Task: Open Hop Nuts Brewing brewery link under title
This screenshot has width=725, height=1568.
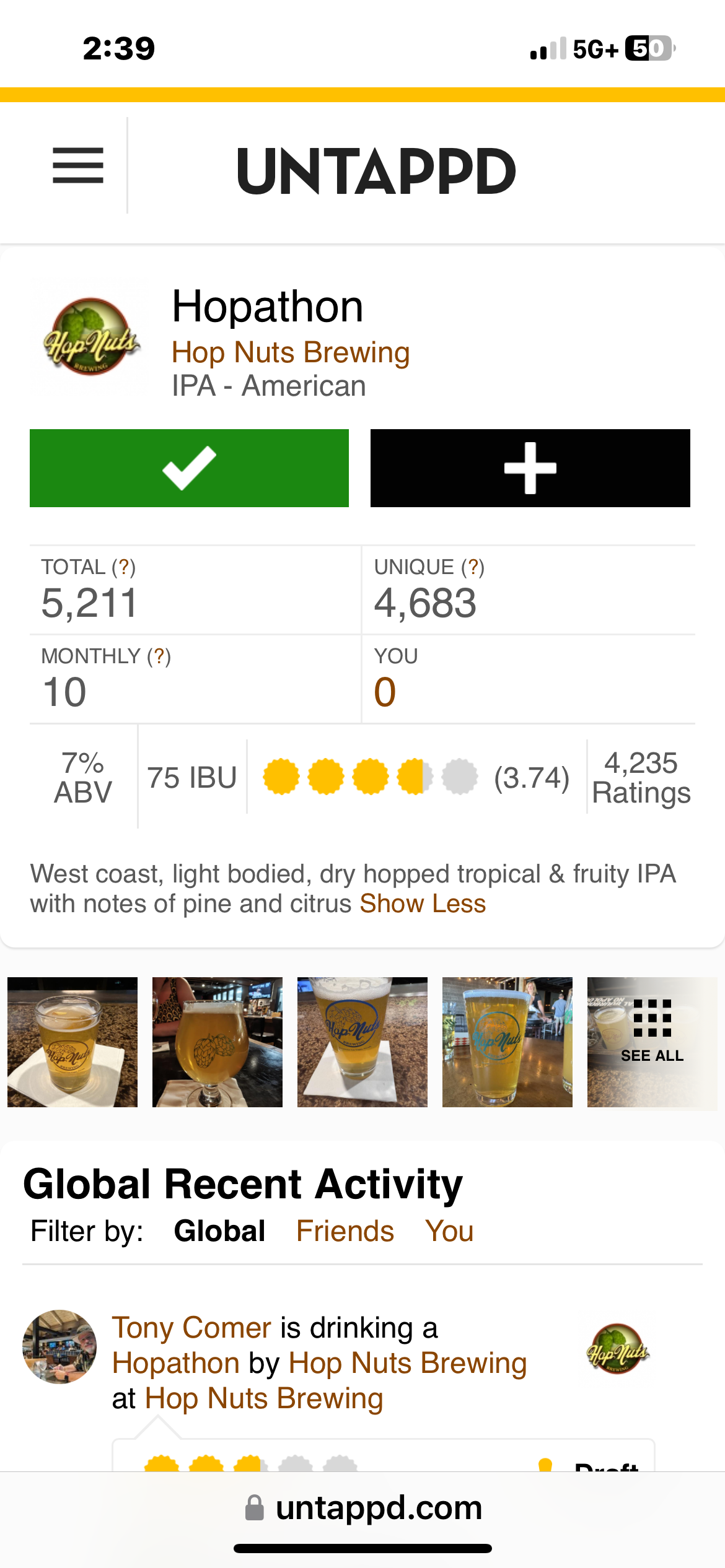Action: click(291, 352)
